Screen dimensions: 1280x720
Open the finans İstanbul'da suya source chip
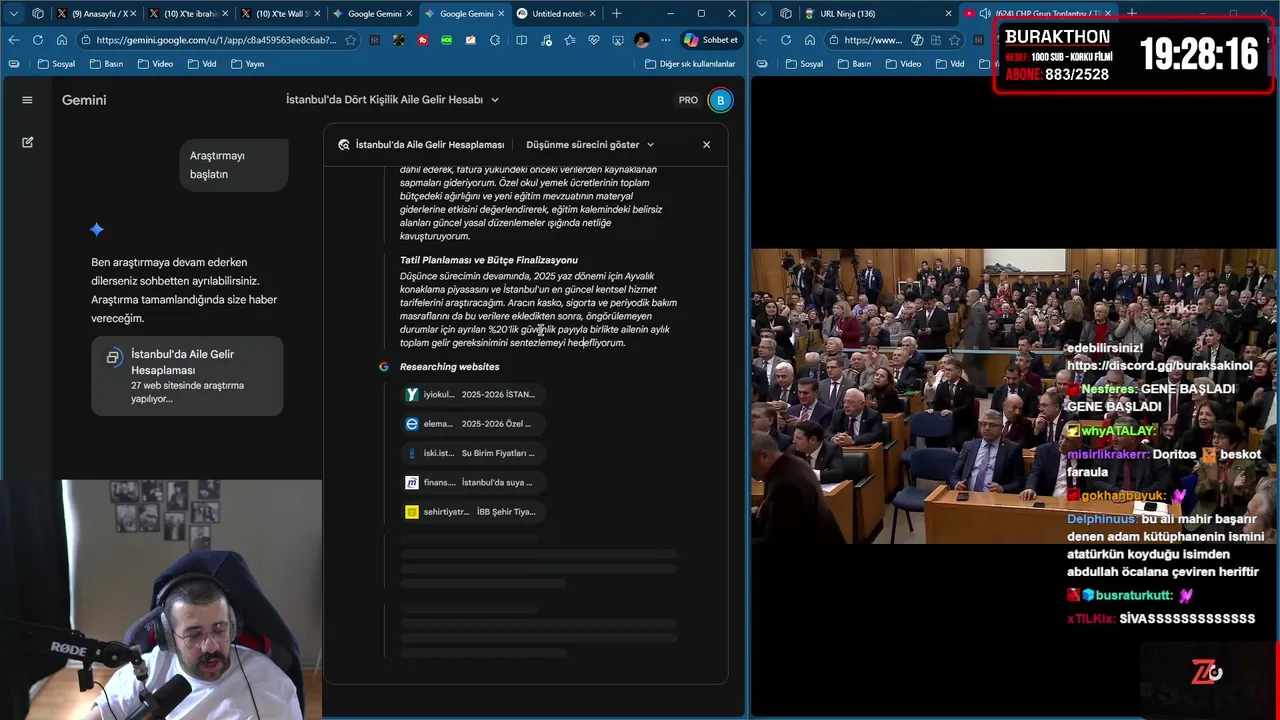coord(472,482)
